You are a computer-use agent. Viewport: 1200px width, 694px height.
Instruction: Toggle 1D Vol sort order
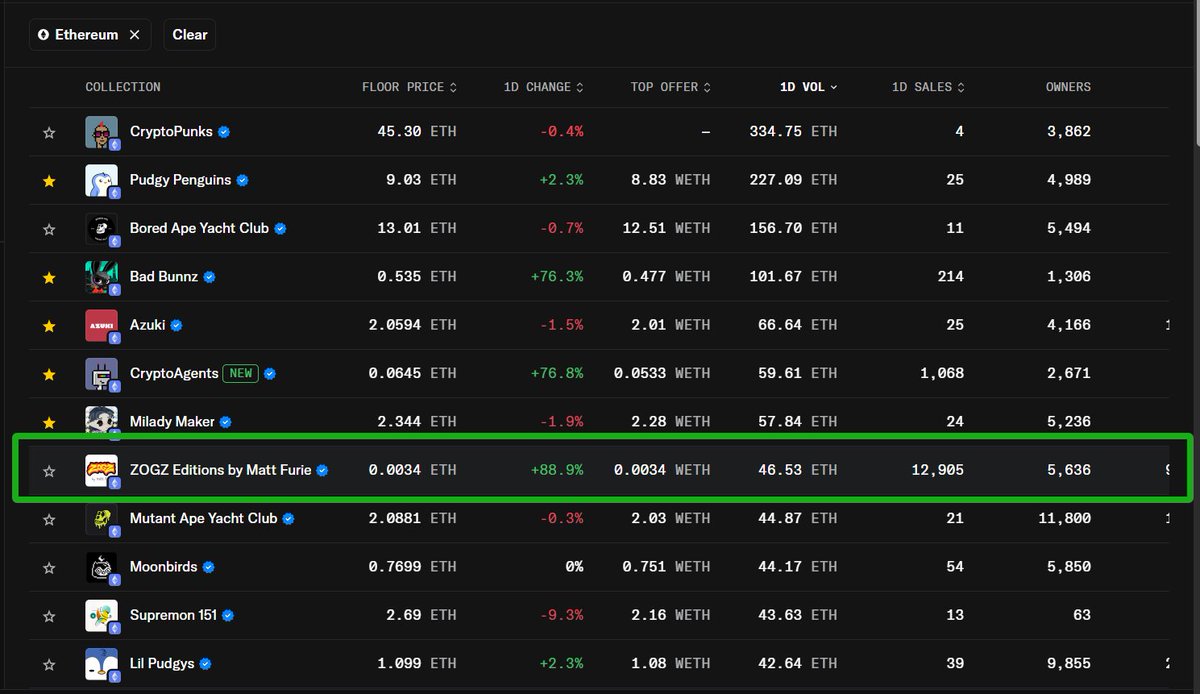click(x=808, y=87)
